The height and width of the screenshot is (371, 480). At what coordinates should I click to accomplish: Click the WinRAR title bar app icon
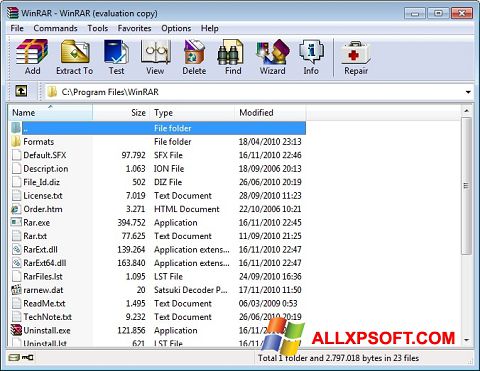13,13
